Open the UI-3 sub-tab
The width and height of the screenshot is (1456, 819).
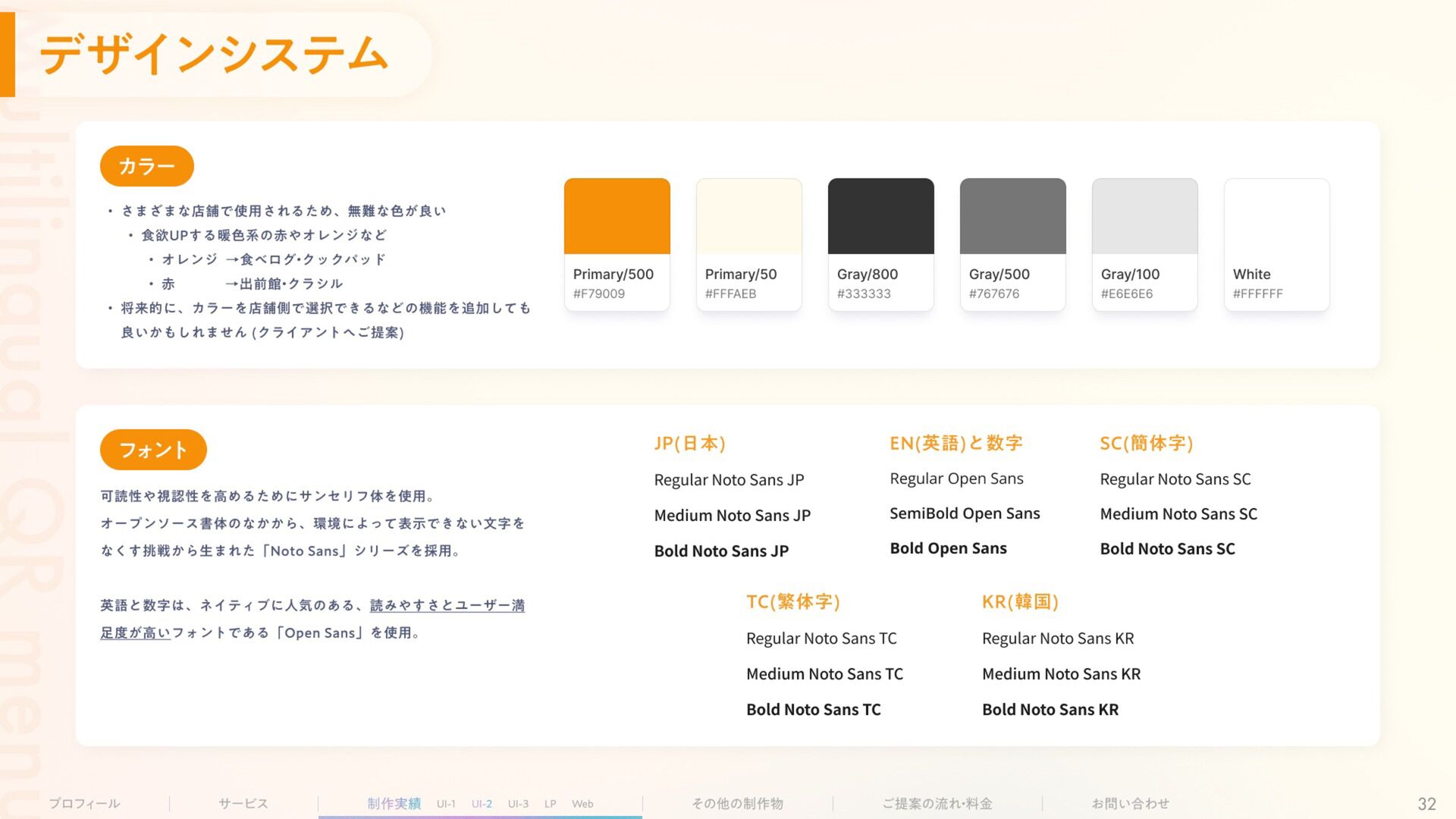518,804
